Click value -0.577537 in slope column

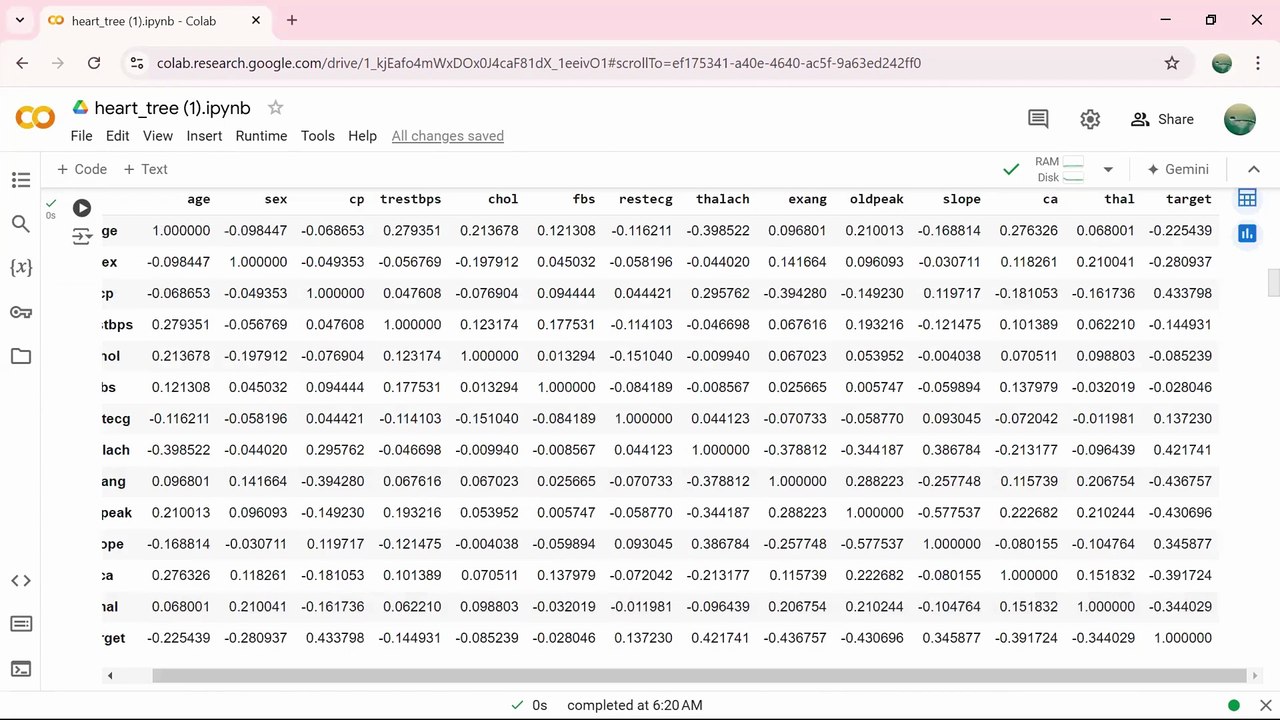pyautogui.click(x=951, y=513)
